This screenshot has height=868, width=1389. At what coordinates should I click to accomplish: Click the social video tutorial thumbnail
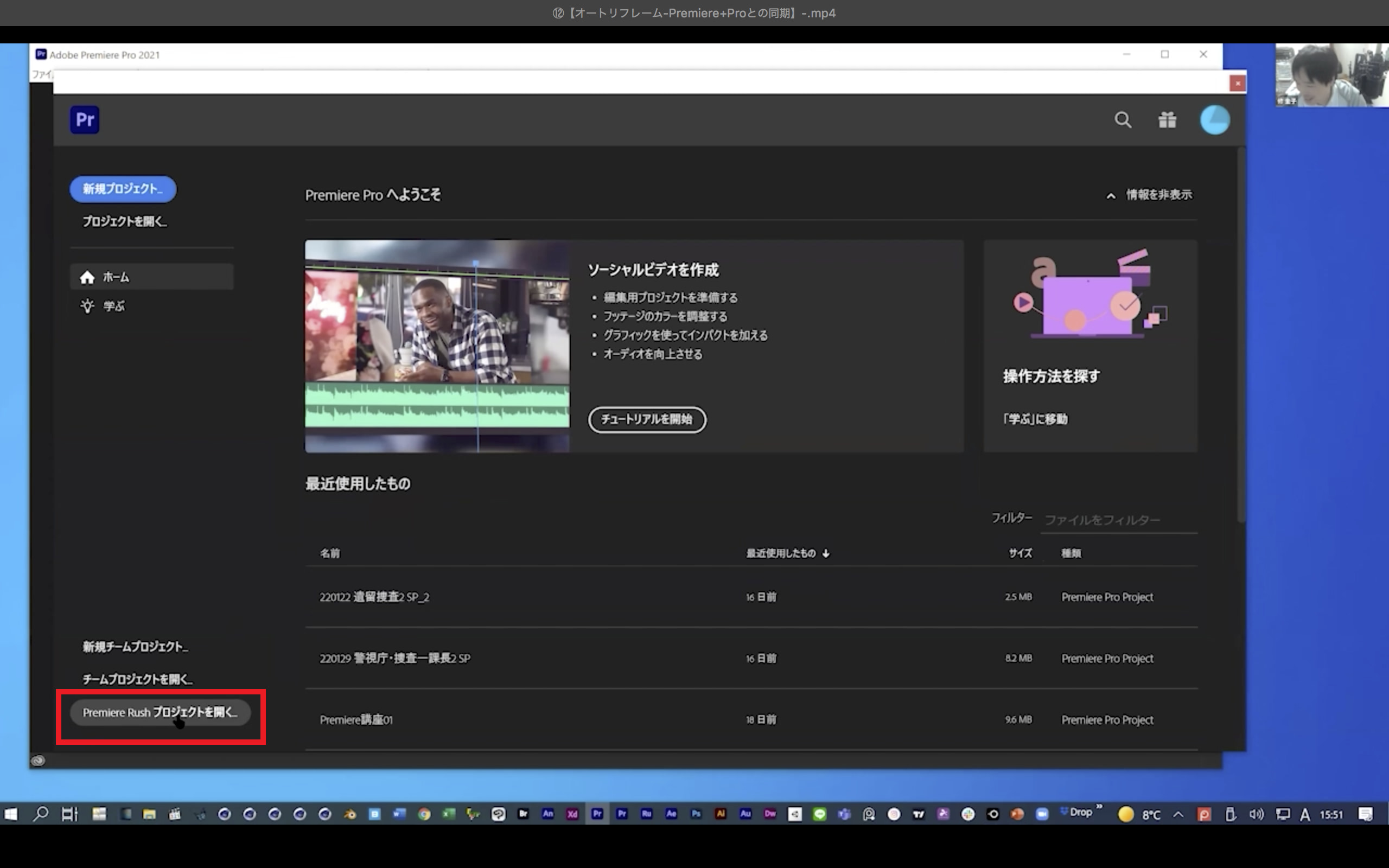[x=437, y=346]
